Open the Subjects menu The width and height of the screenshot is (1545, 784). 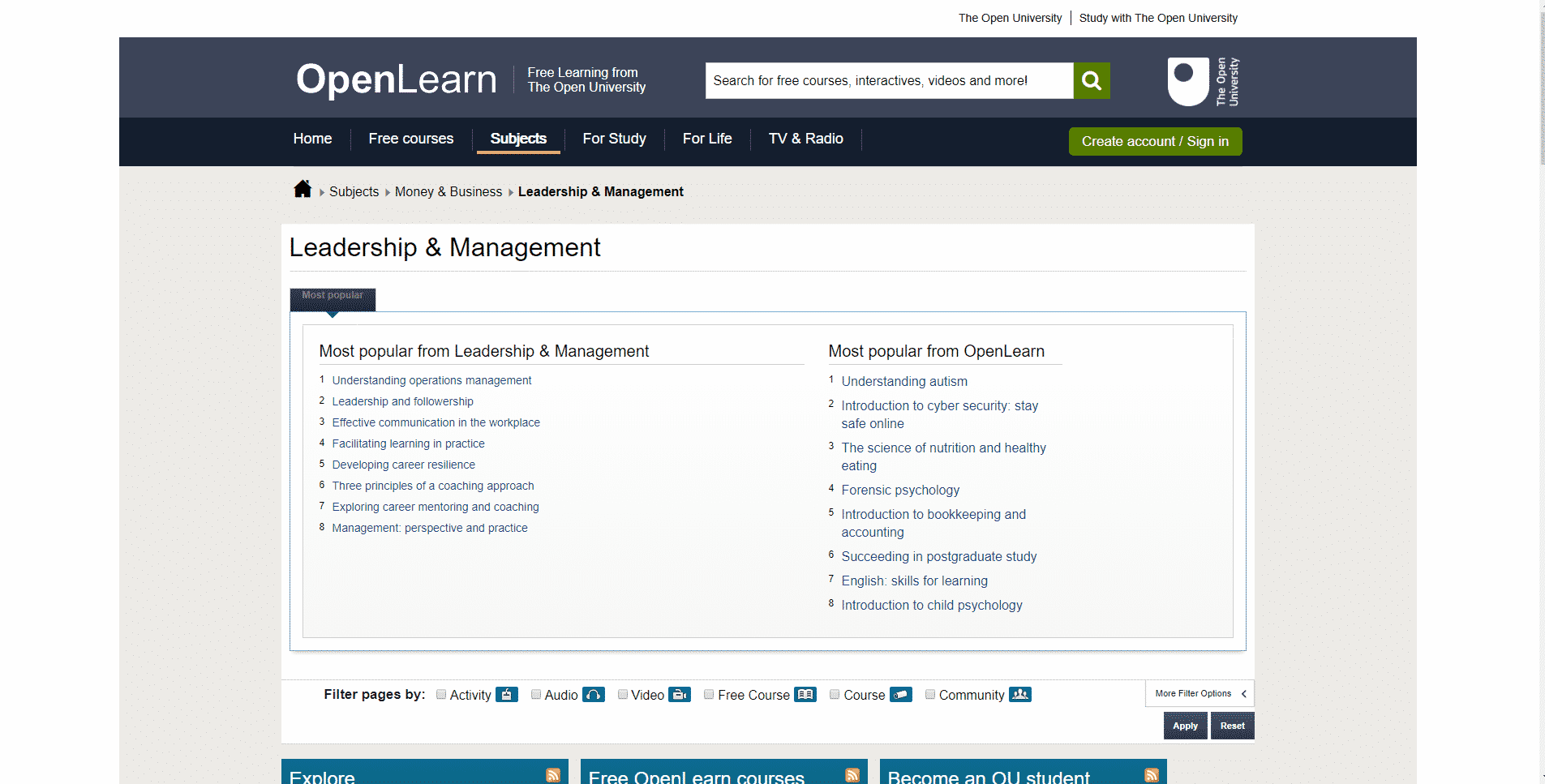tap(518, 139)
